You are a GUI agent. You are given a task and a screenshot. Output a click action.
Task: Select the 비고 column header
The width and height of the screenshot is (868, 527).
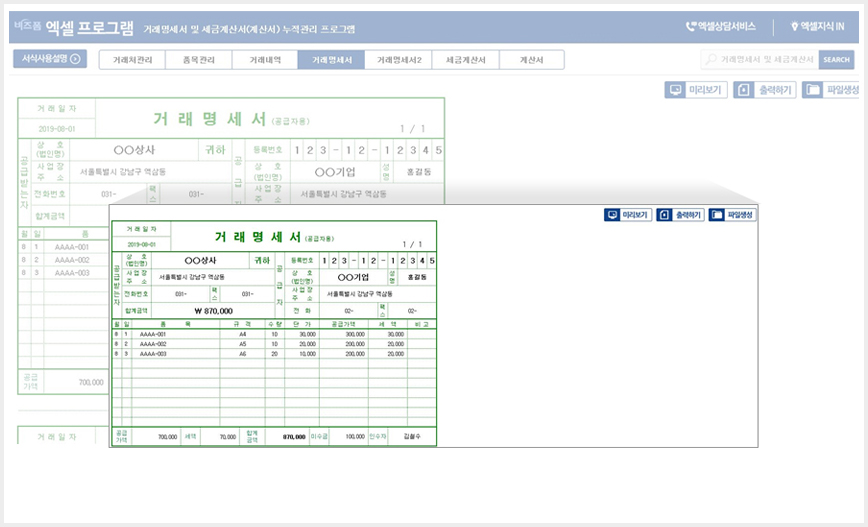(422, 324)
